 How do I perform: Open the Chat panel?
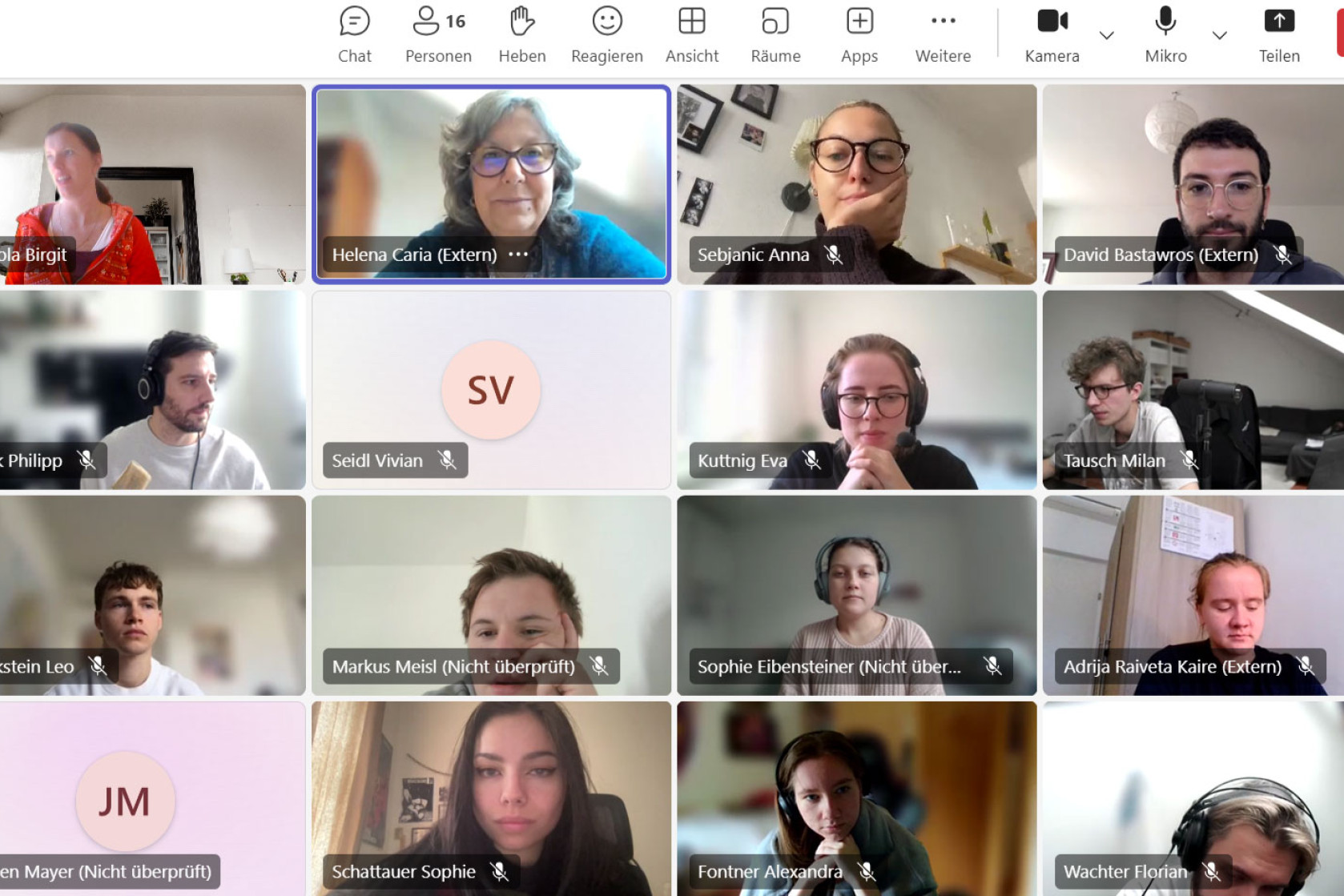354,34
